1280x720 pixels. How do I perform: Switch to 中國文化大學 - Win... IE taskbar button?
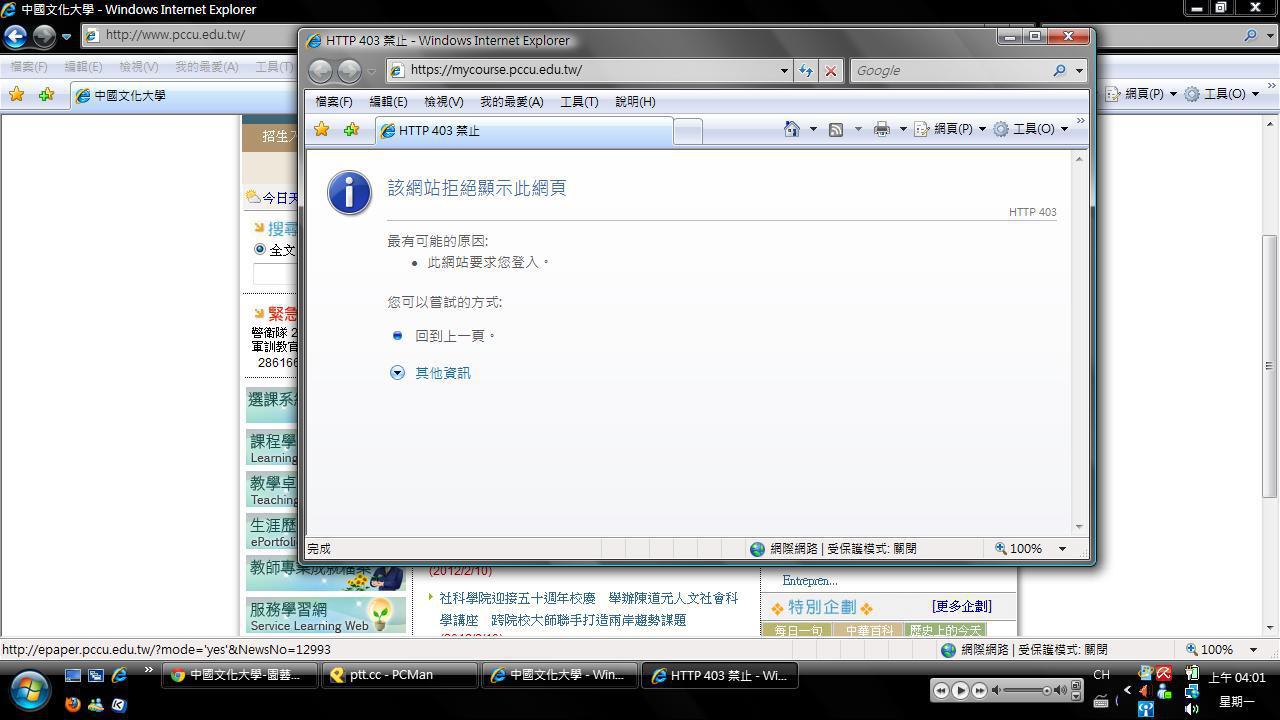pos(562,675)
